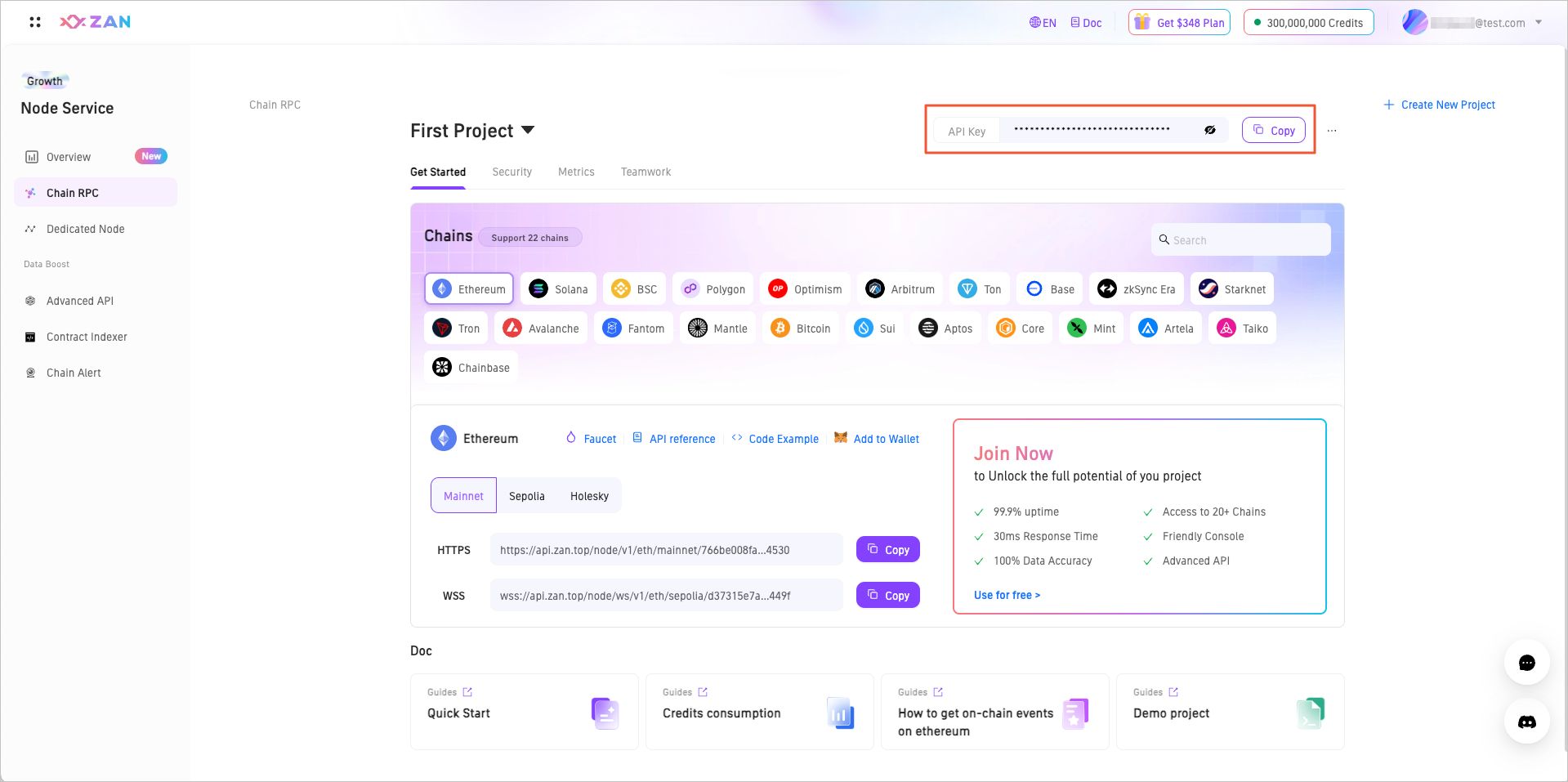1568x782 pixels.
Task: Open the account menu dropdown arrow
Action: click(x=1539, y=22)
